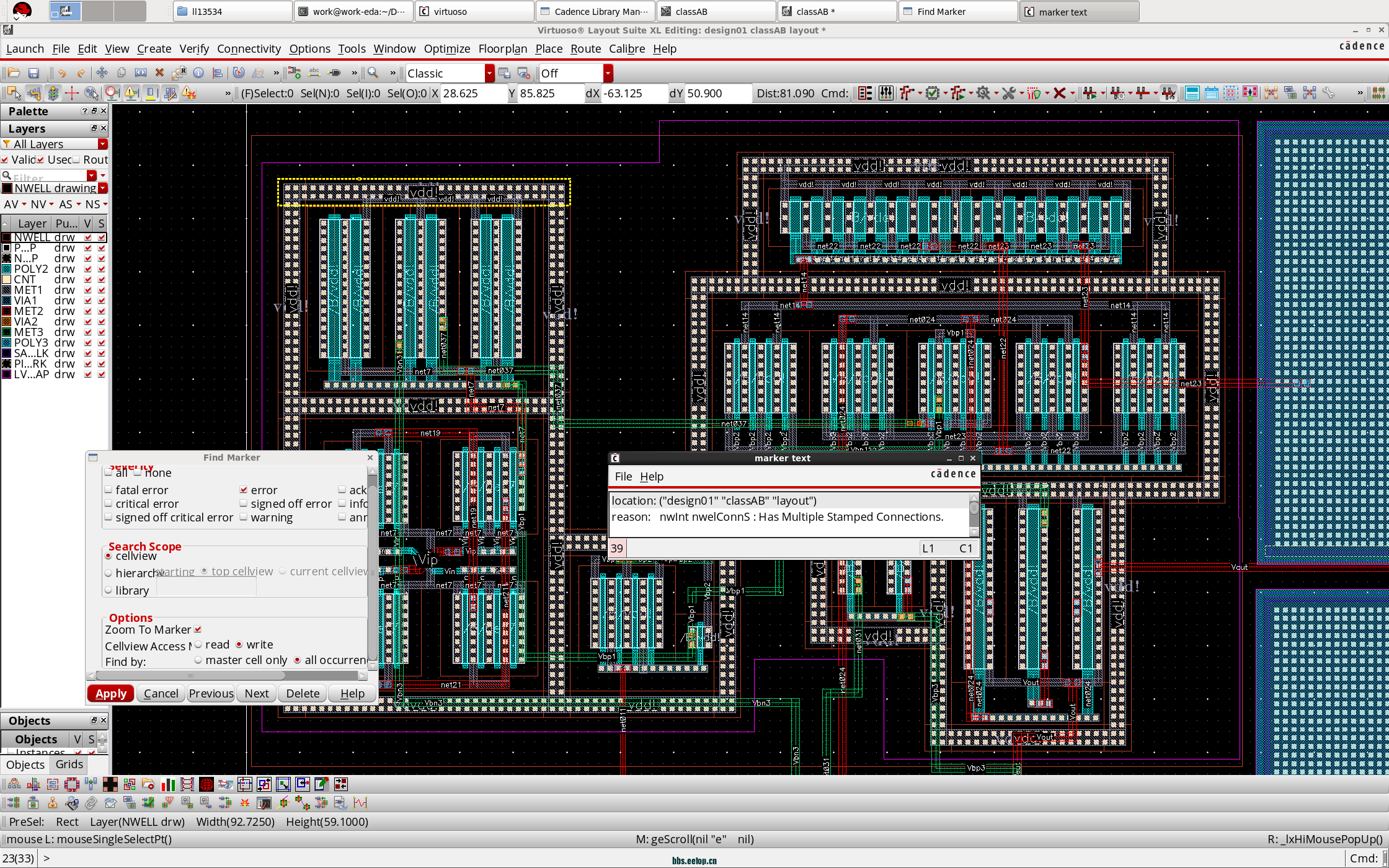
Task: Click the Zoom In magnifier icon
Action: tap(373, 73)
